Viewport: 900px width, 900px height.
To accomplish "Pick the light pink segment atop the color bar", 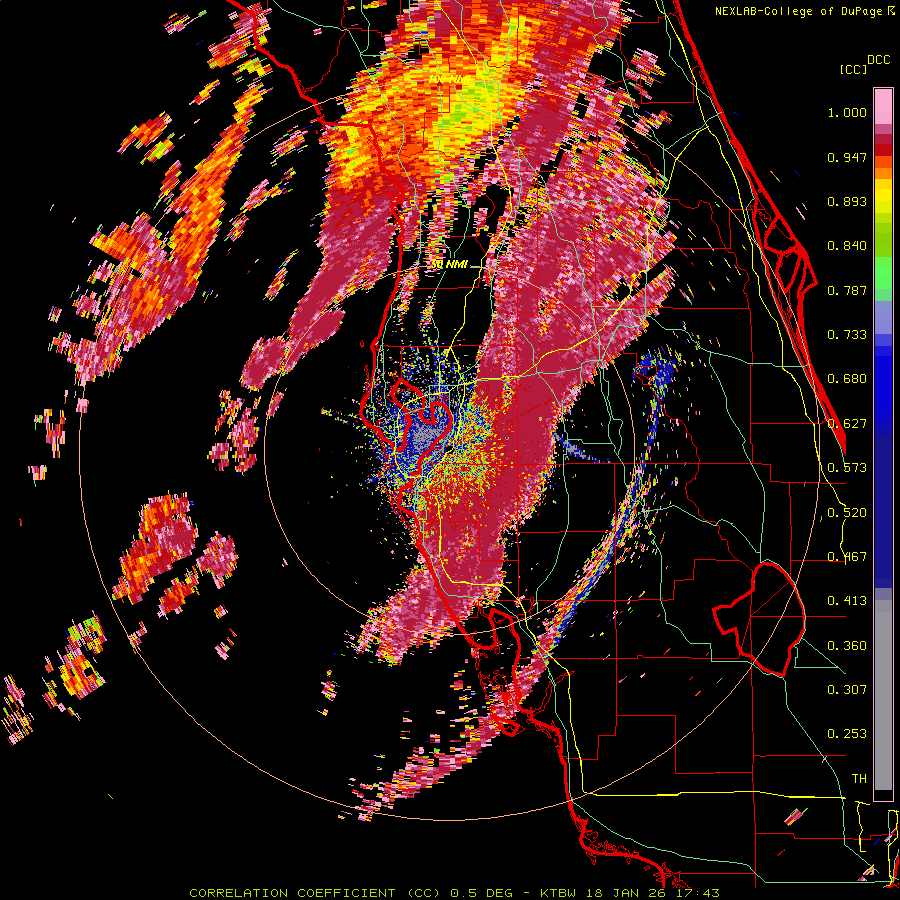I will 883,107.
